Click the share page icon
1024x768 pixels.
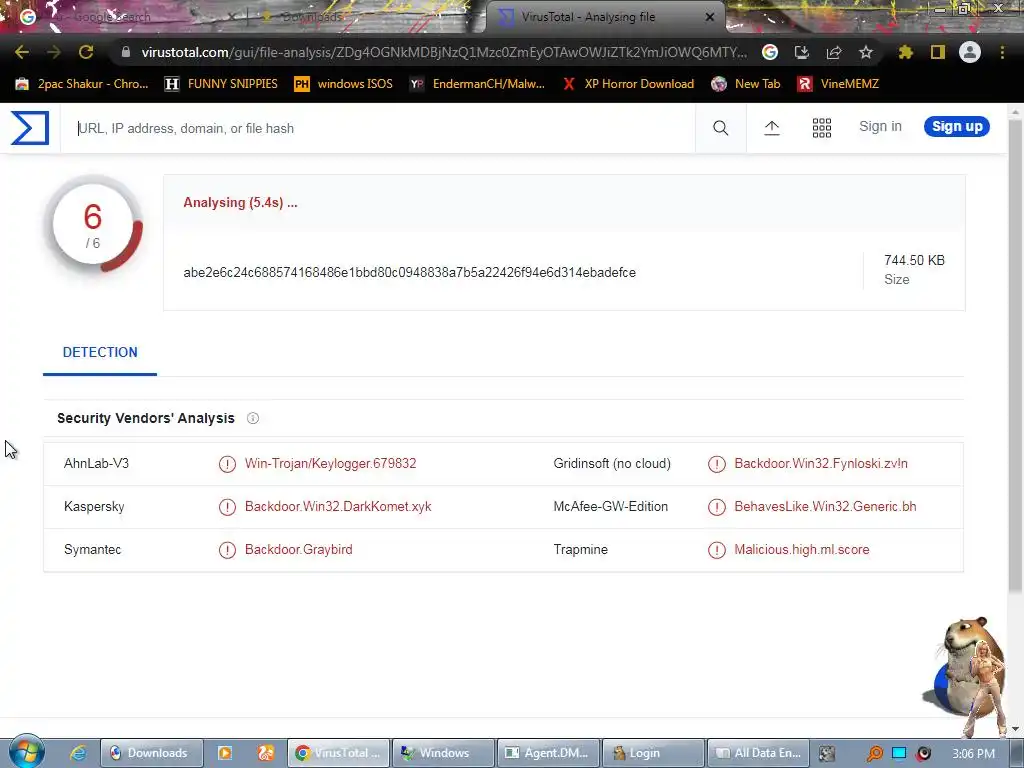[833, 52]
